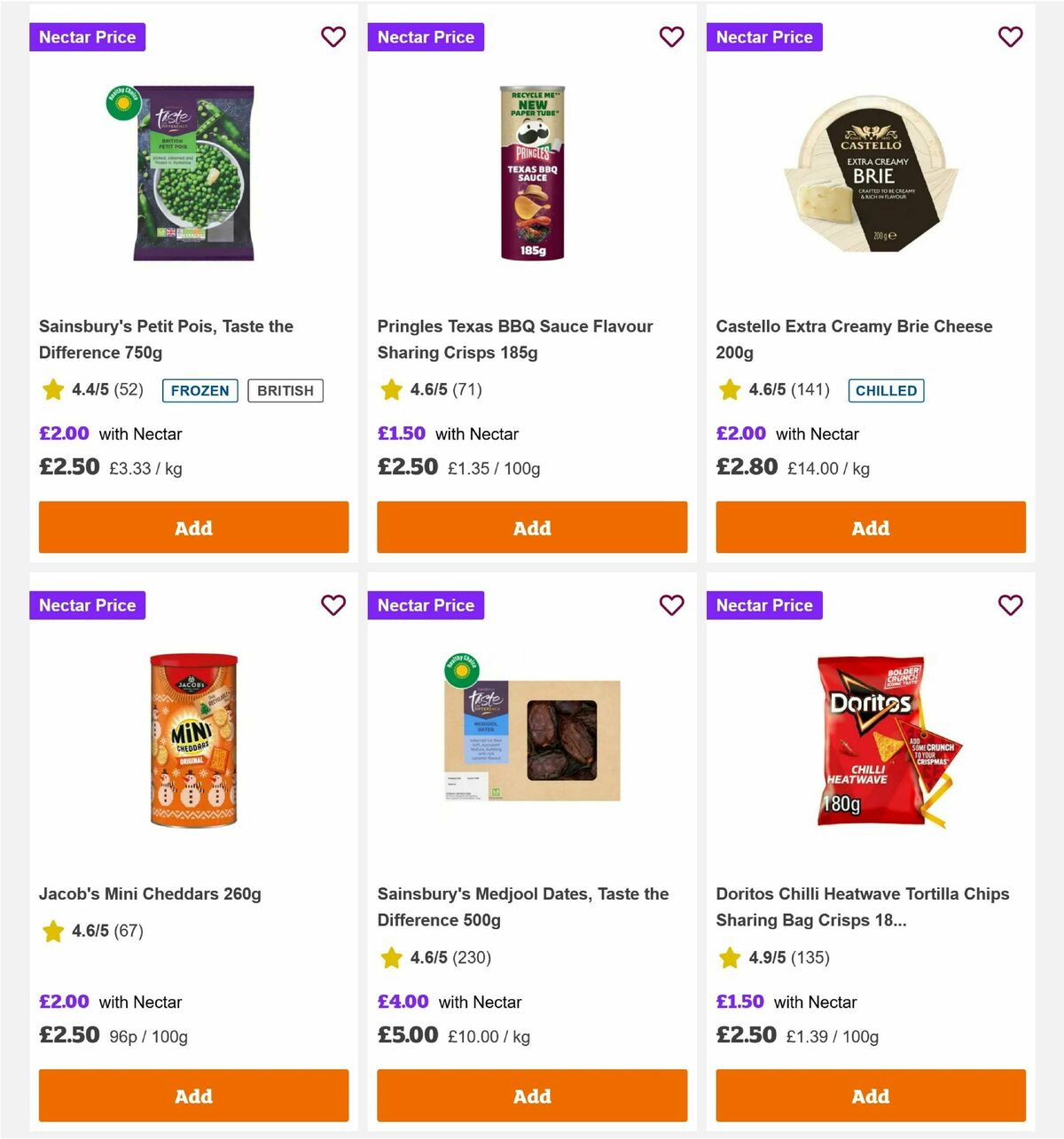
Task: Click the CHILLED tag on Castello Brie
Action: tap(887, 390)
